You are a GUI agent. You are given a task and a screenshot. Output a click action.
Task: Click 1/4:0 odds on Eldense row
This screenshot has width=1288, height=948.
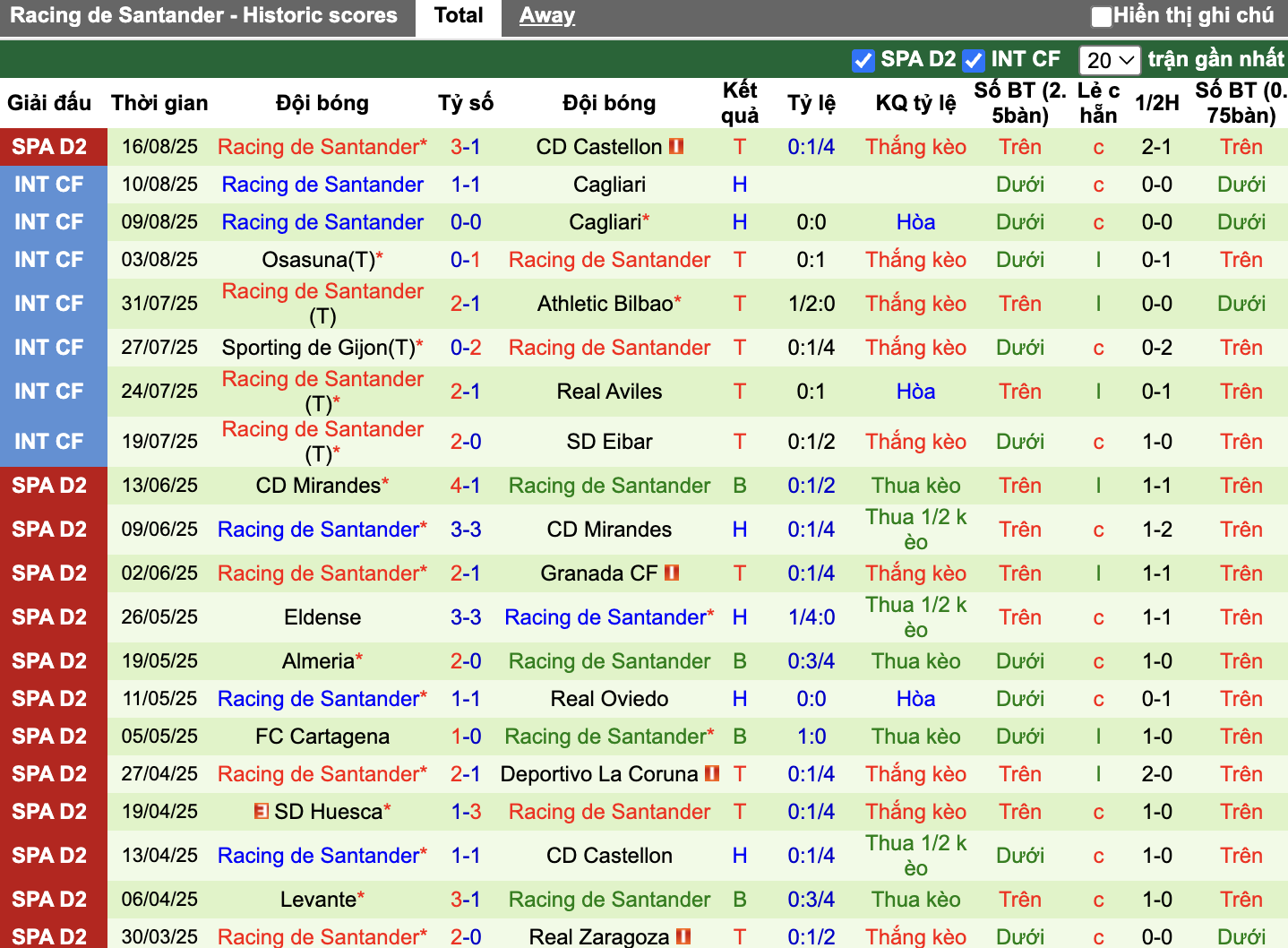point(811,617)
